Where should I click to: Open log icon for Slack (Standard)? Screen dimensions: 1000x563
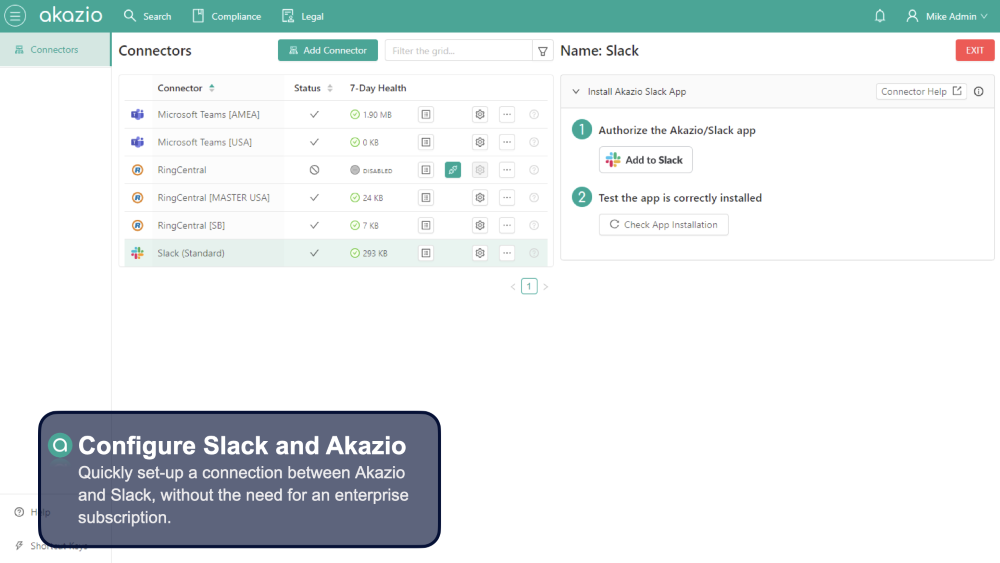tap(426, 253)
